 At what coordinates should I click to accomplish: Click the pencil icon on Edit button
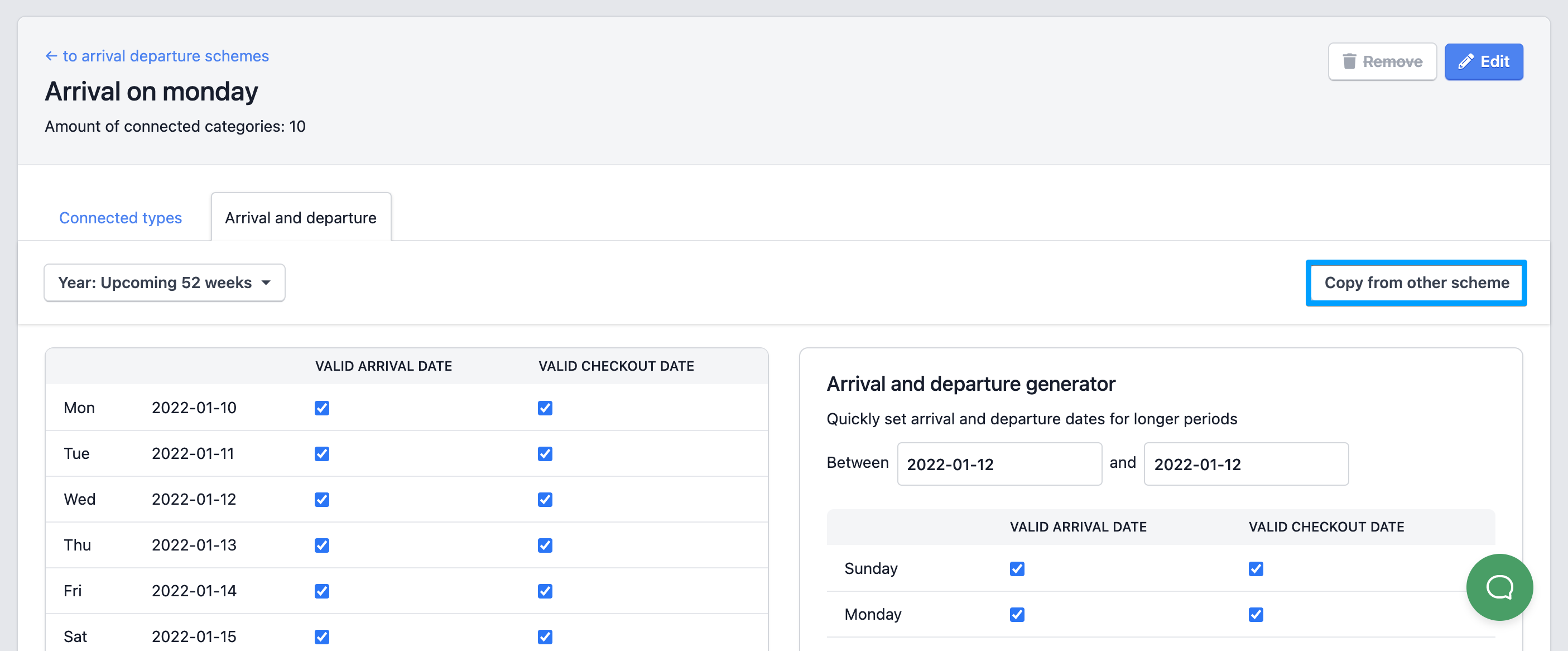click(x=1466, y=61)
